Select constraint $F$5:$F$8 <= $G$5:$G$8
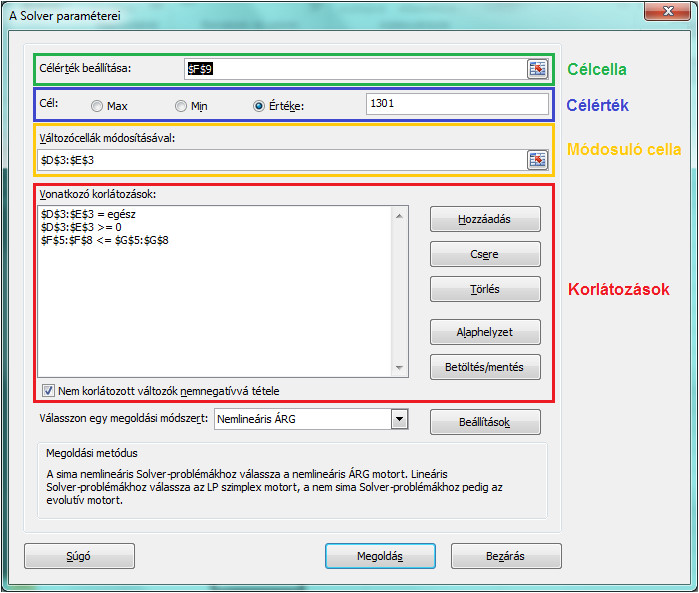This screenshot has height=593, width=699. tap(105, 240)
